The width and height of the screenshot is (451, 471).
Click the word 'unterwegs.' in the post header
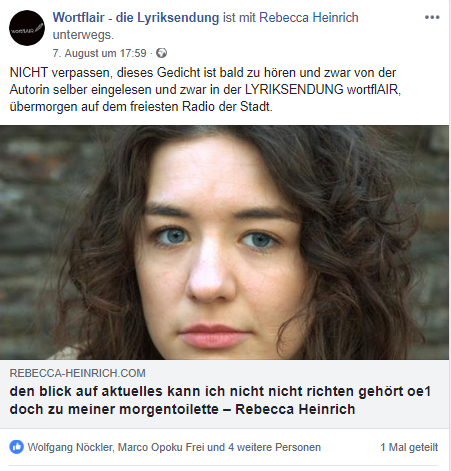[x=83, y=35]
